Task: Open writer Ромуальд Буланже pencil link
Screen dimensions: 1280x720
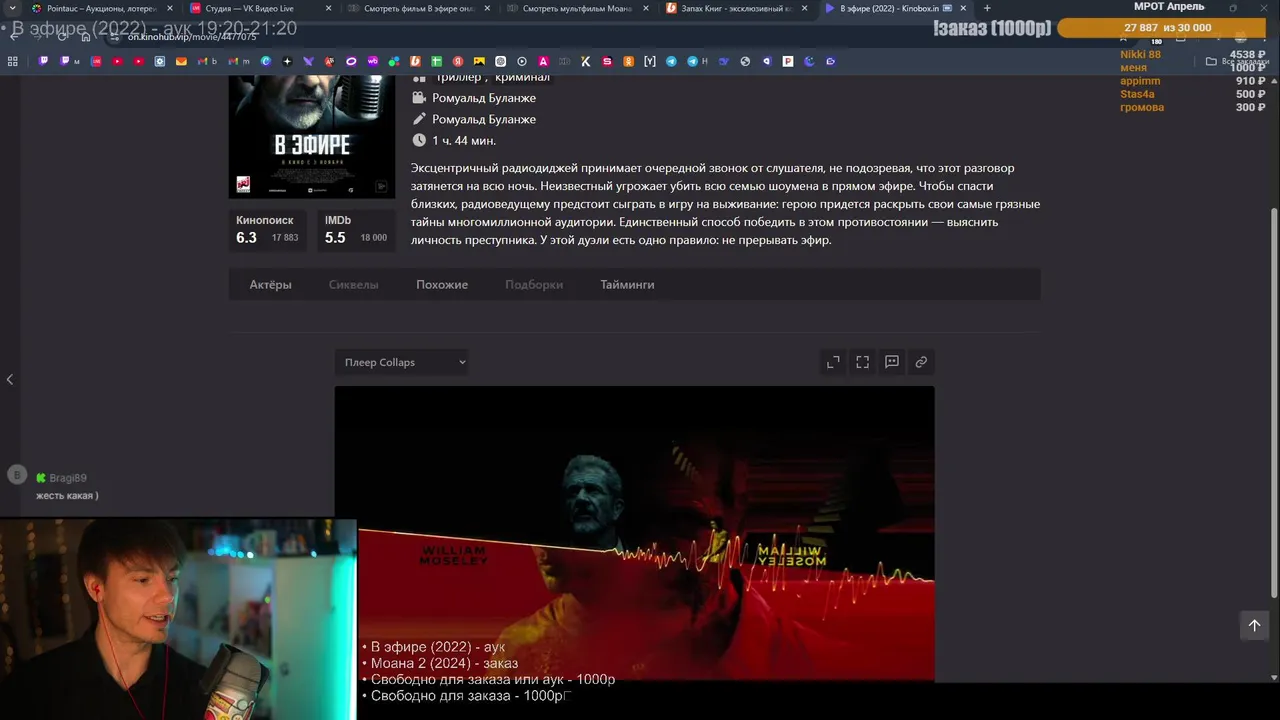Action: (484, 119)
